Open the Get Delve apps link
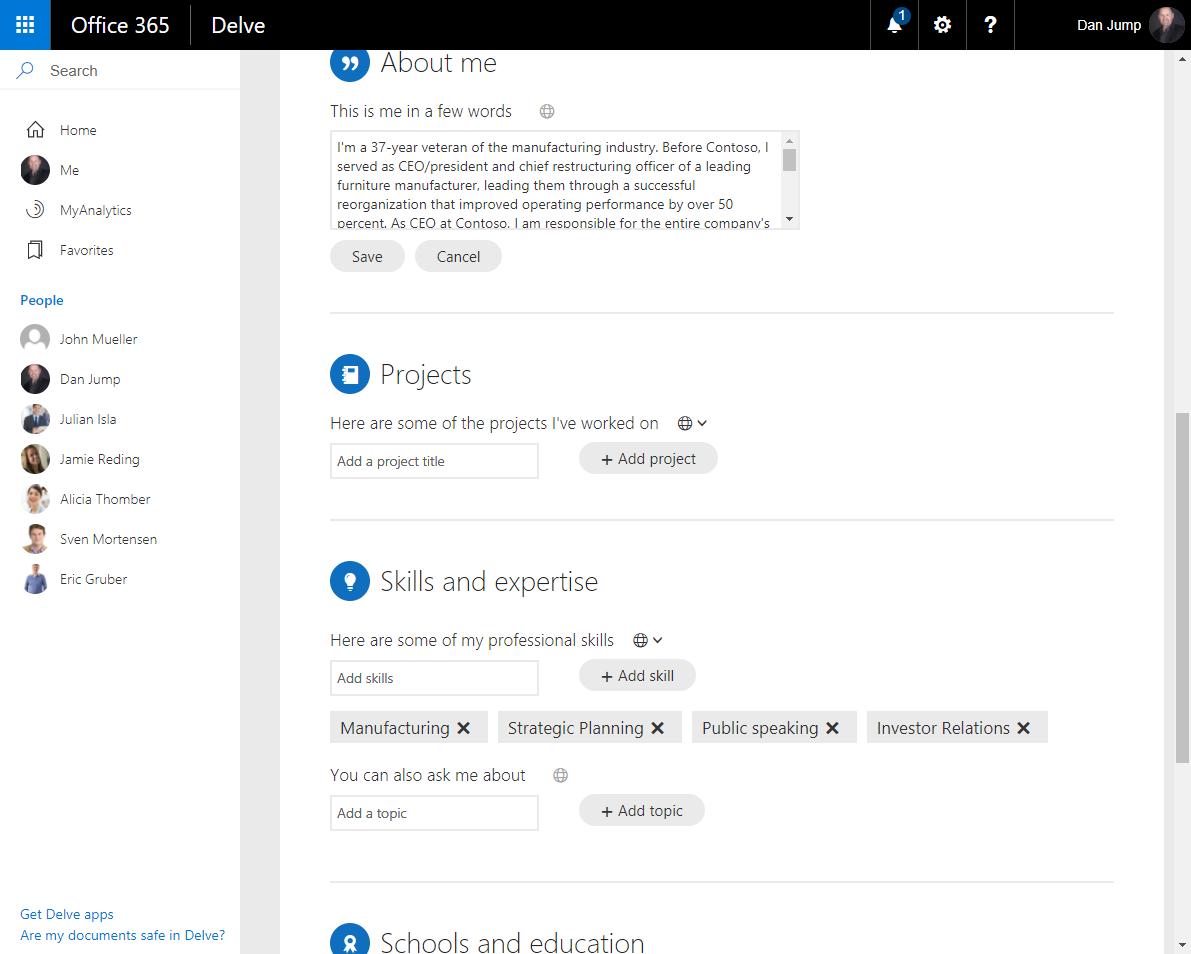This screenshot has height=954, width=1191. tap(67, 914)
